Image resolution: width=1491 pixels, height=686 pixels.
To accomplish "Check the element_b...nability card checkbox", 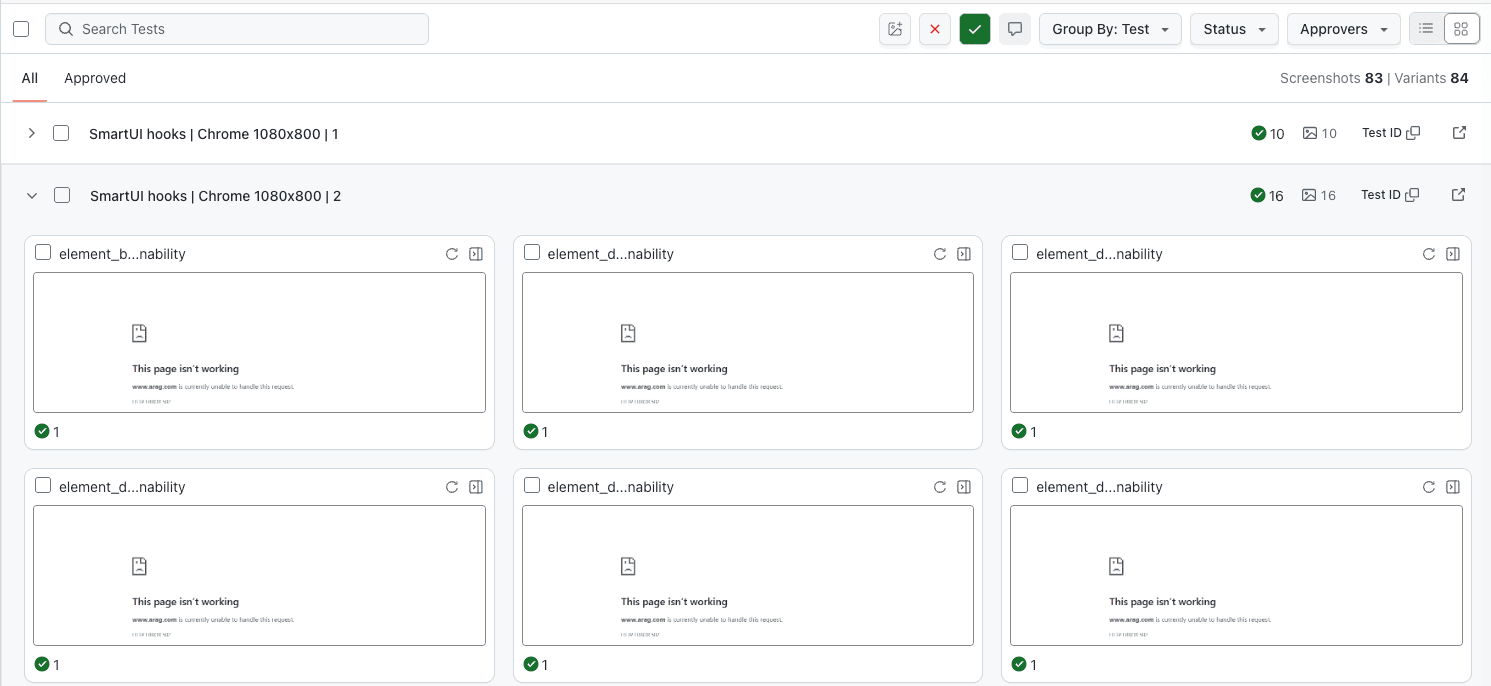I will click(43, 252).
